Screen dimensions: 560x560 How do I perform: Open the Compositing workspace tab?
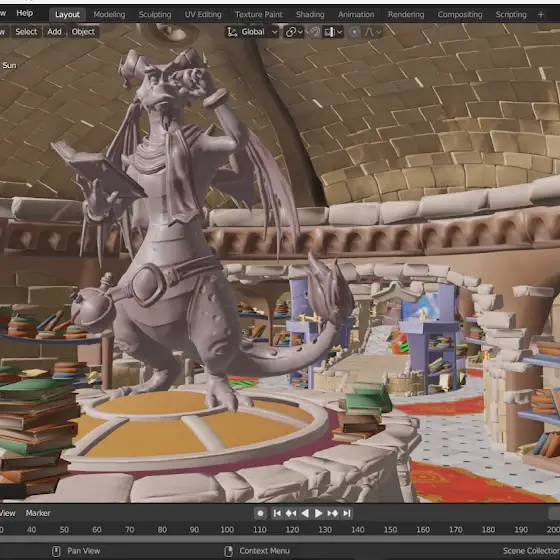point(460,14)
